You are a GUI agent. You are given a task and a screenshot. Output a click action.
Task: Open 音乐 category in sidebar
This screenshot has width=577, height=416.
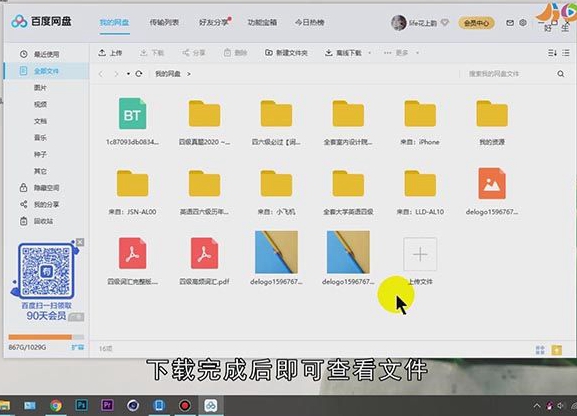tap(40, 138)
